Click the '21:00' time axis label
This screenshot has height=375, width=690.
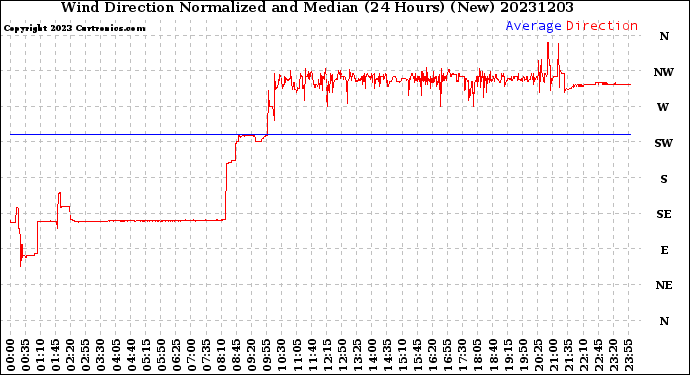(553, 355)
